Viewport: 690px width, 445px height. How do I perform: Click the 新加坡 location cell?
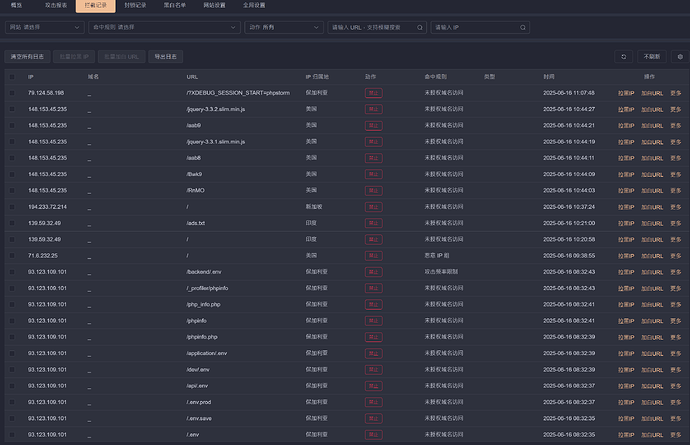pos(314,207)
